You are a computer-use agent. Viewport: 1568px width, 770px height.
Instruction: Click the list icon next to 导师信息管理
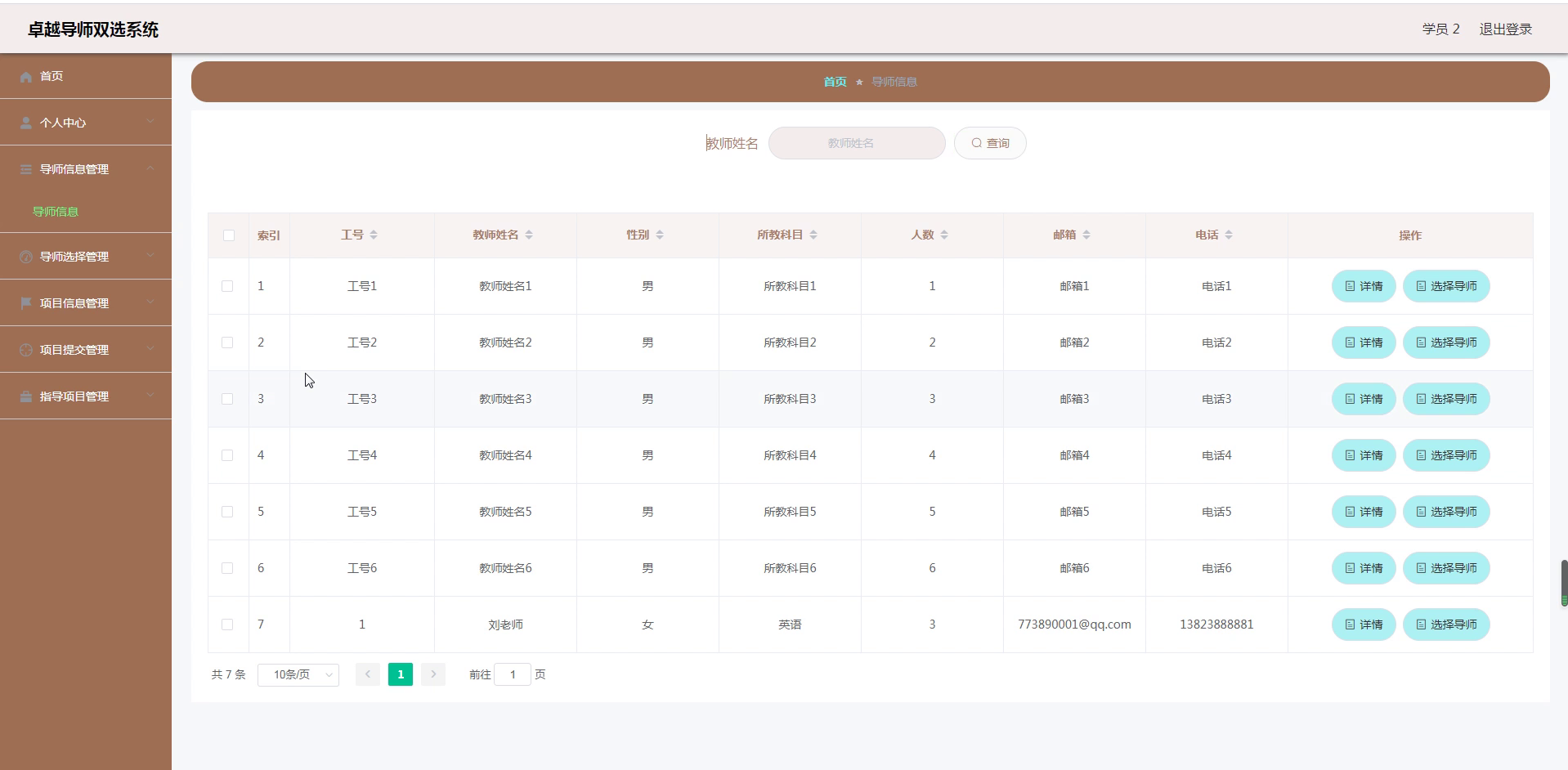point(25,169)
